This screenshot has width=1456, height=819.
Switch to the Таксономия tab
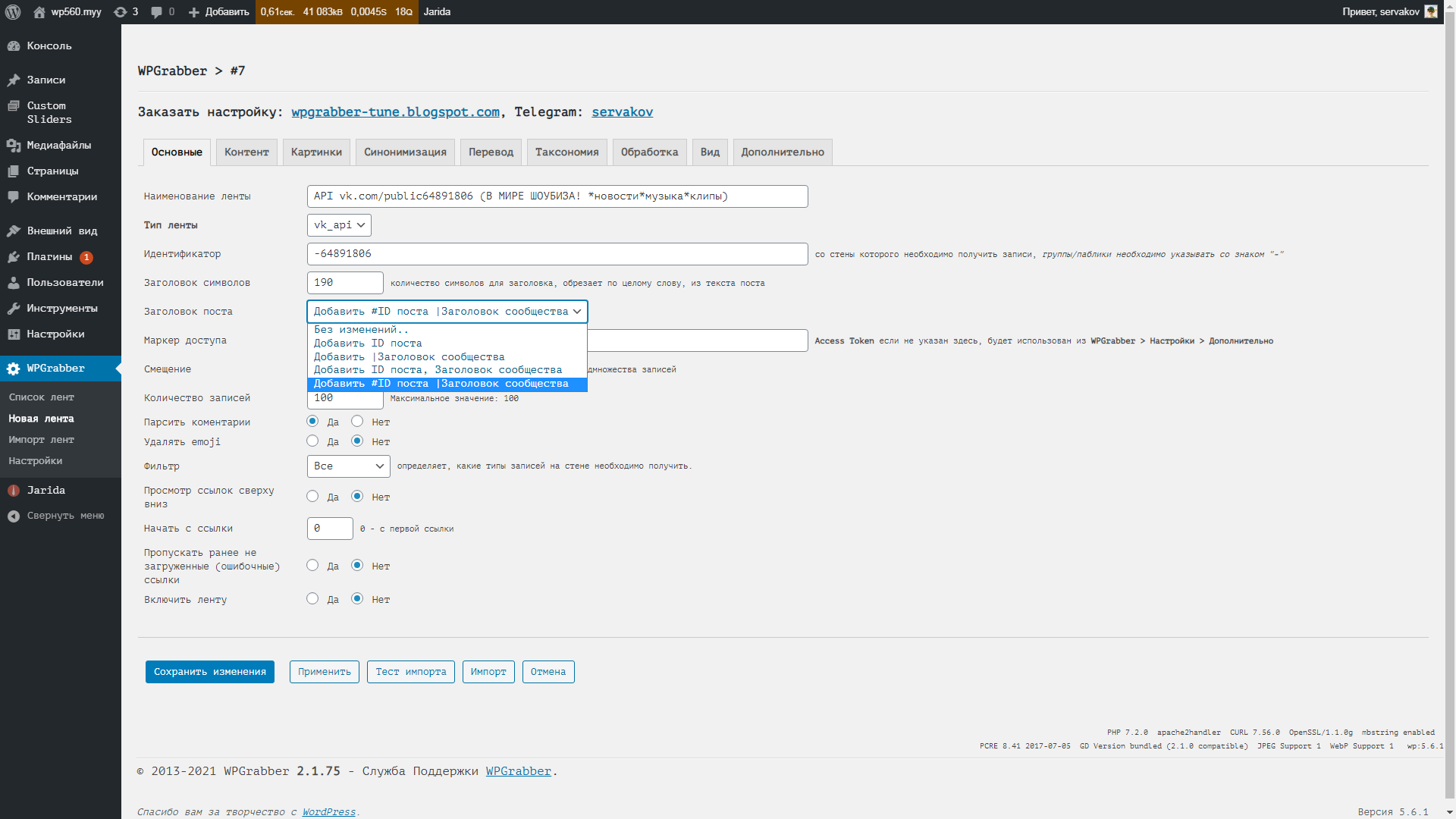tap(567, 152)
